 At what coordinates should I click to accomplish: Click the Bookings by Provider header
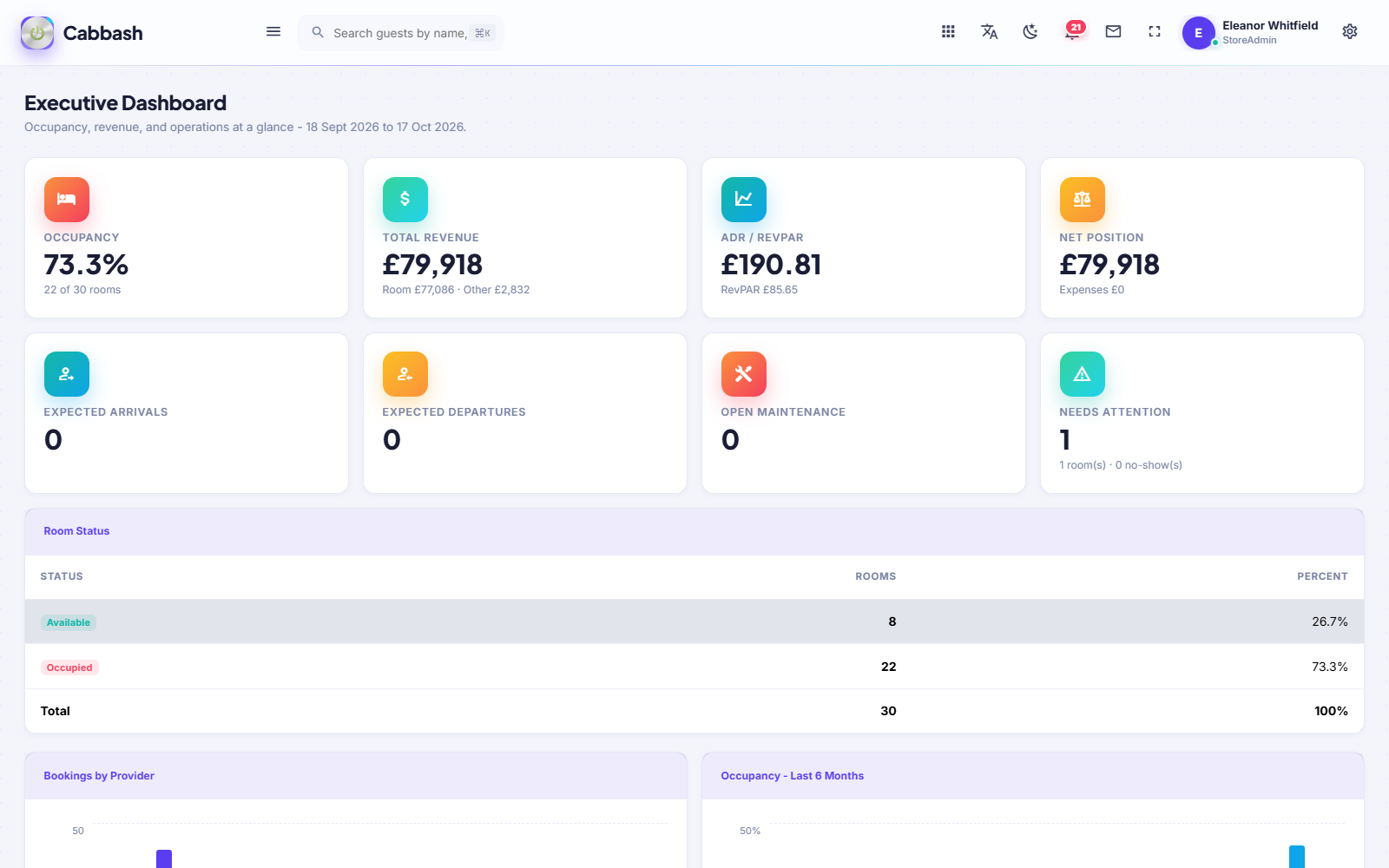point(356,776)
